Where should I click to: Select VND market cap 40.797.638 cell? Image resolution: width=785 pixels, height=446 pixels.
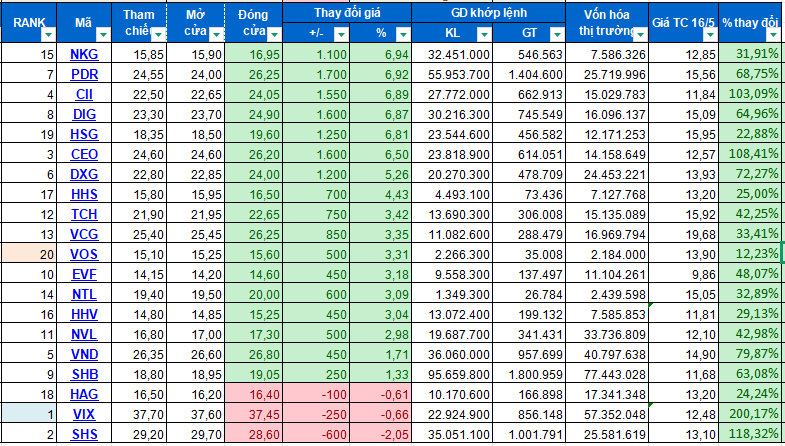tap(607, 354)
